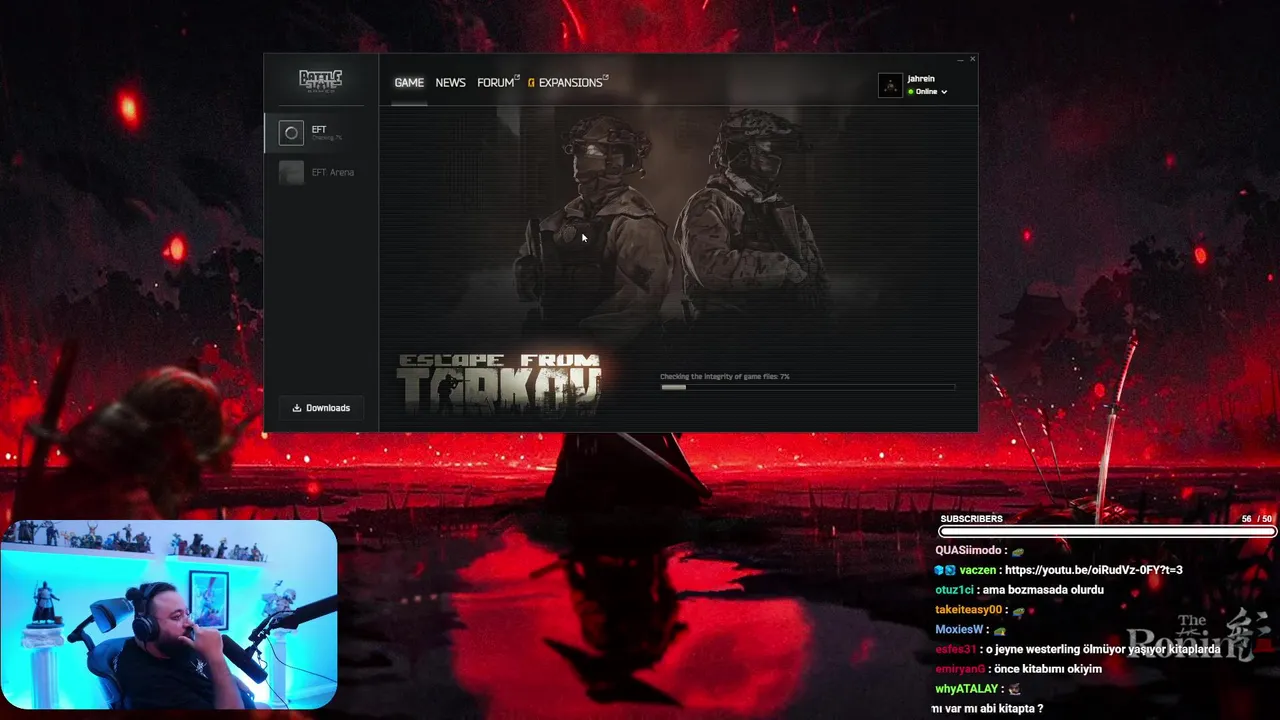
Task: Open the FORUM tab
Action: [x=497, y=83]
